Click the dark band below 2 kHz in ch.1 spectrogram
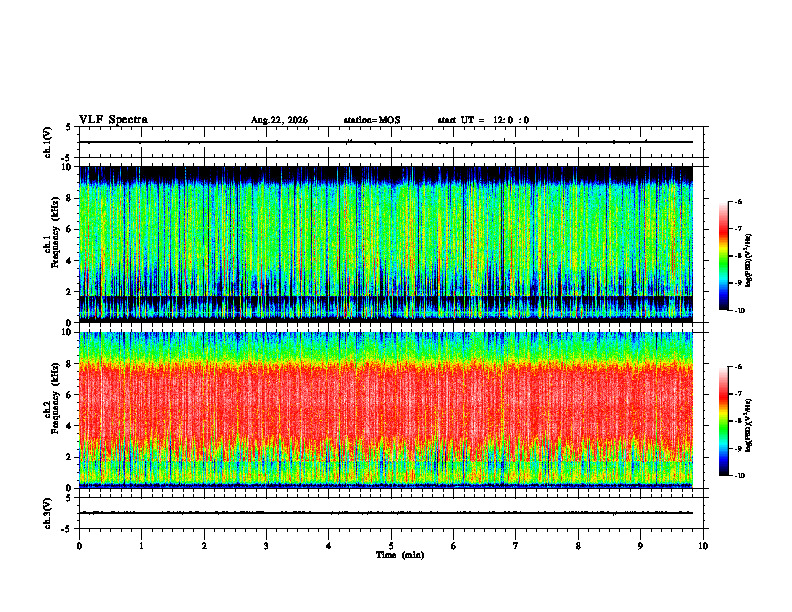 click(x=386, y=304)
